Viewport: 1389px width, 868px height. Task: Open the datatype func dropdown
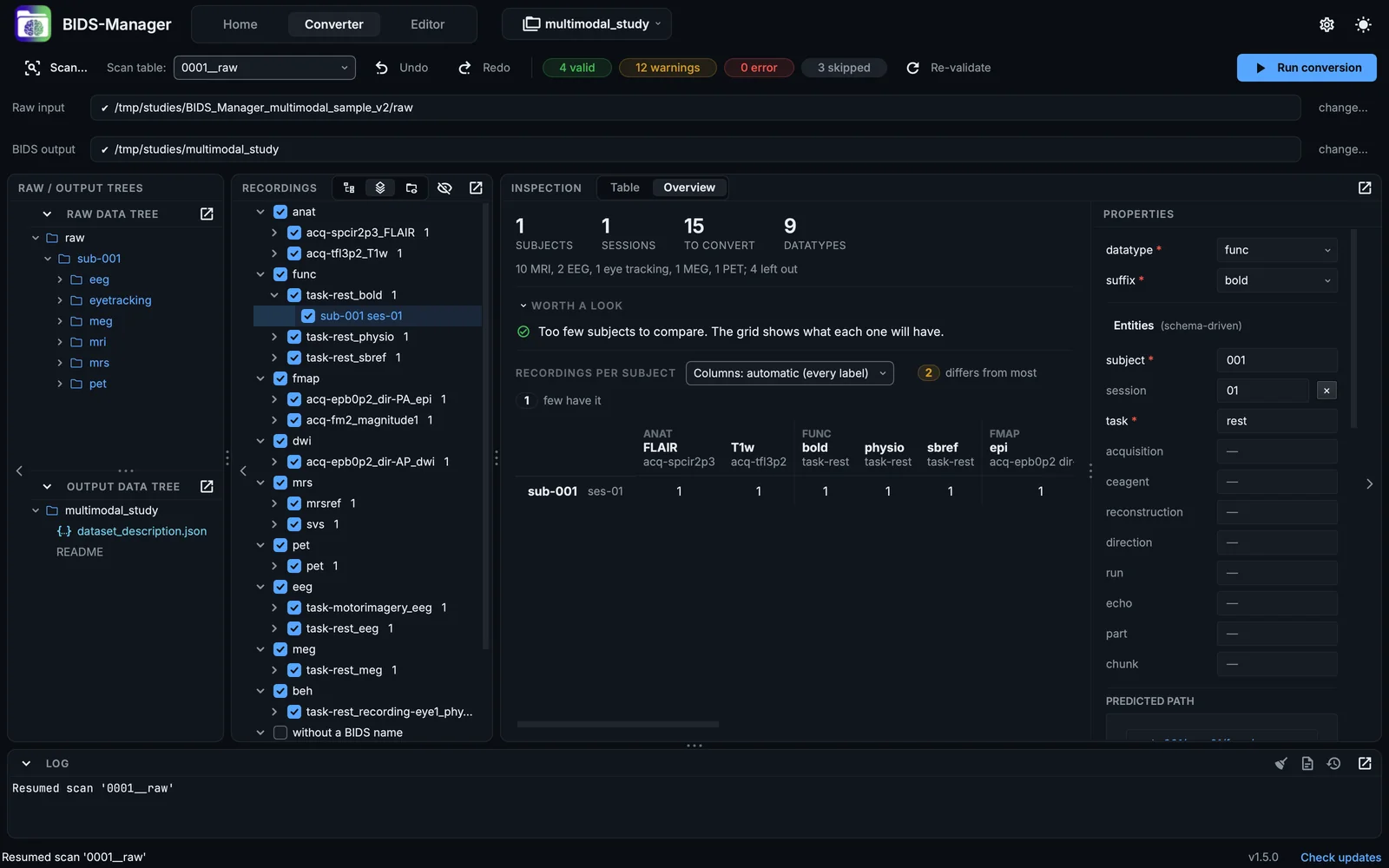(x=1277, y=250)
